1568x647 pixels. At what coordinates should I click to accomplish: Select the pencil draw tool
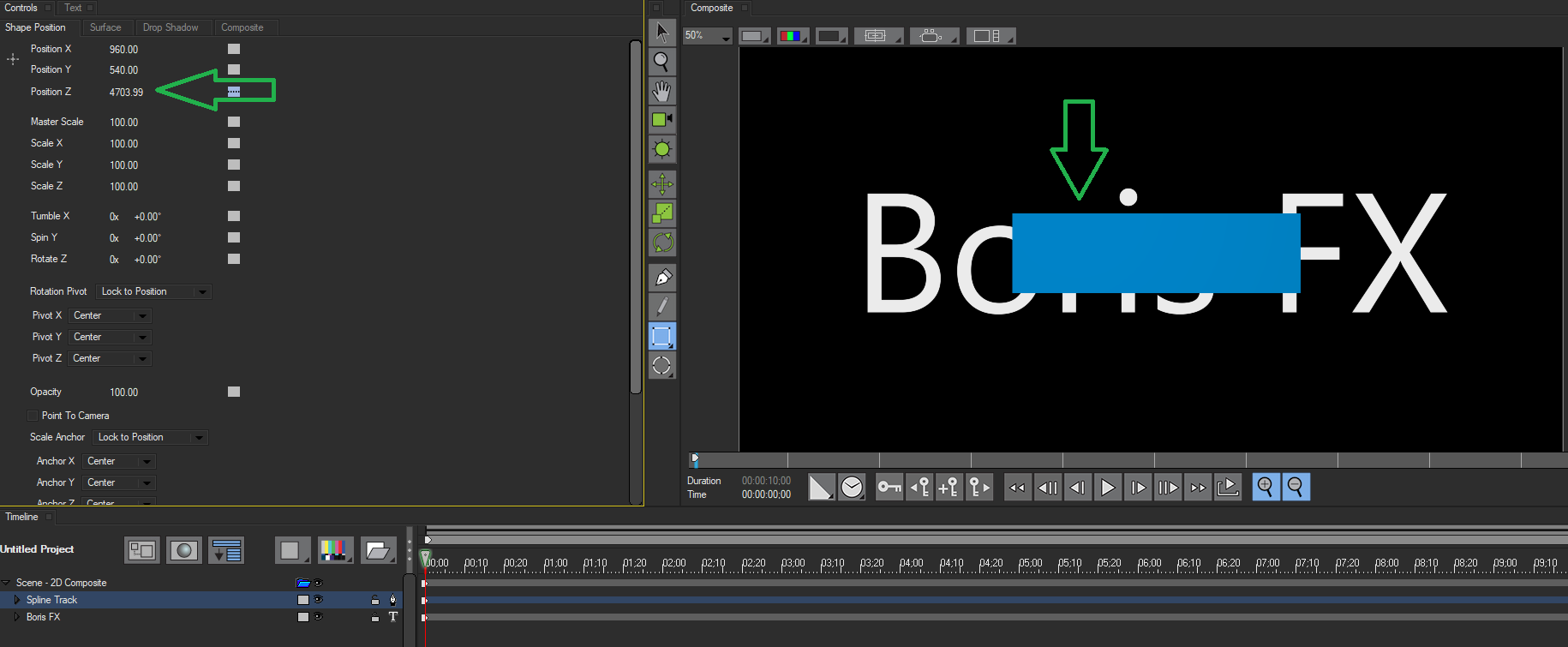click(661, 307)
